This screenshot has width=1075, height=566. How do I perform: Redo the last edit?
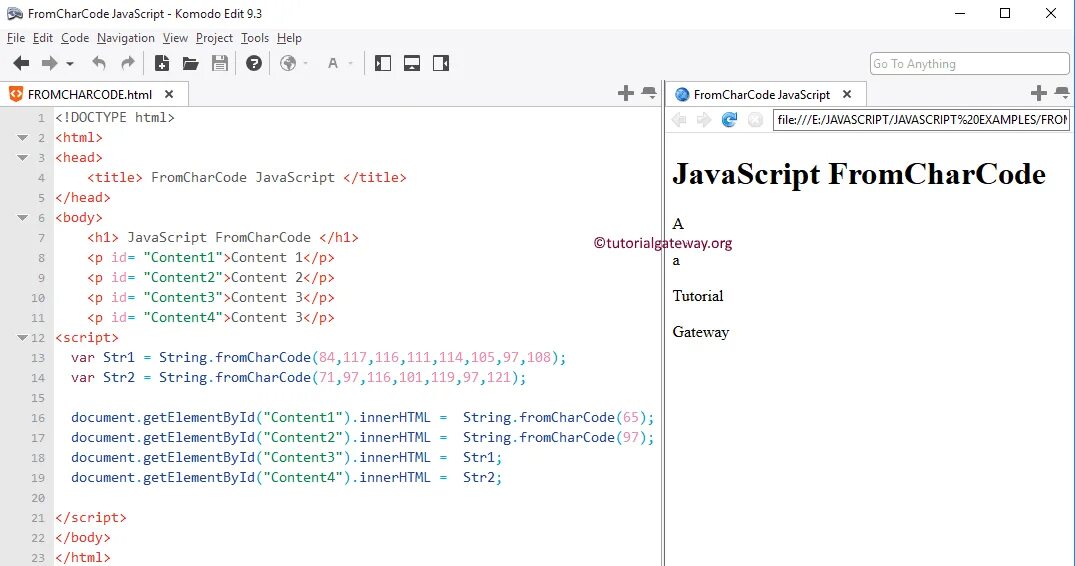(128, 64)
